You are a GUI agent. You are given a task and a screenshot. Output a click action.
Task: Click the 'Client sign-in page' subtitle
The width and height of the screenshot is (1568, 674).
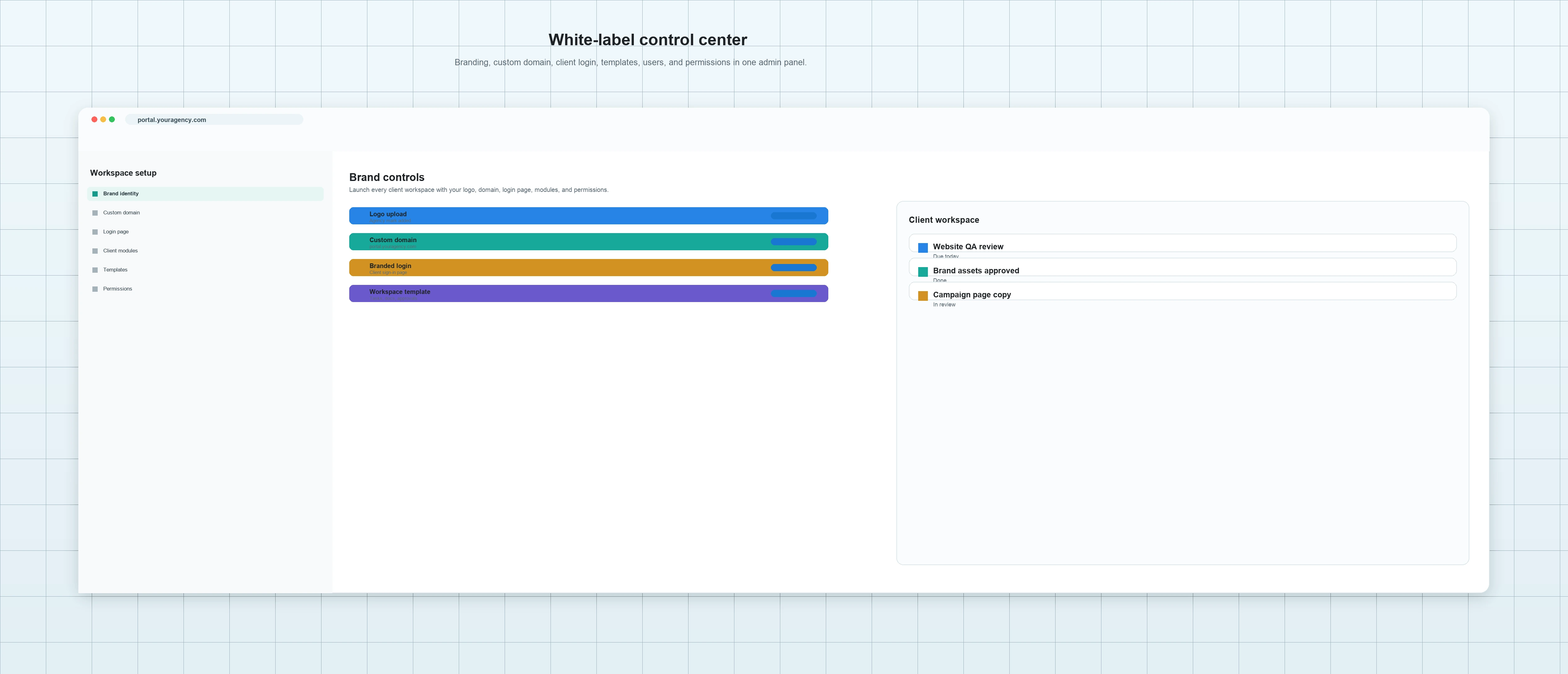point(388,272)
